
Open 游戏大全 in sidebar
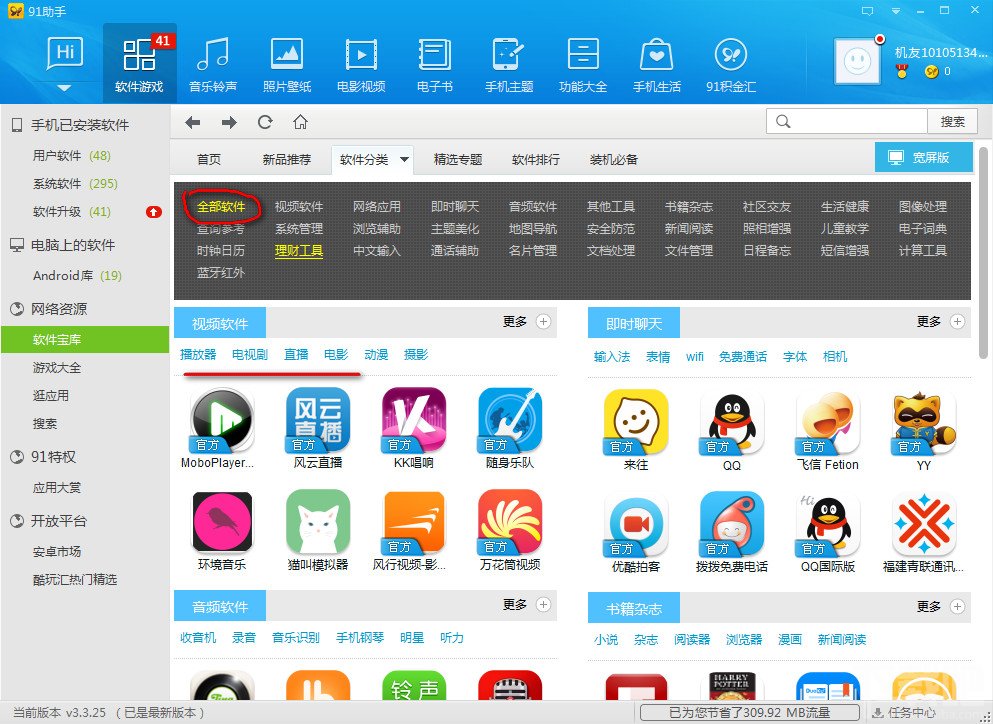click(57, 367)
